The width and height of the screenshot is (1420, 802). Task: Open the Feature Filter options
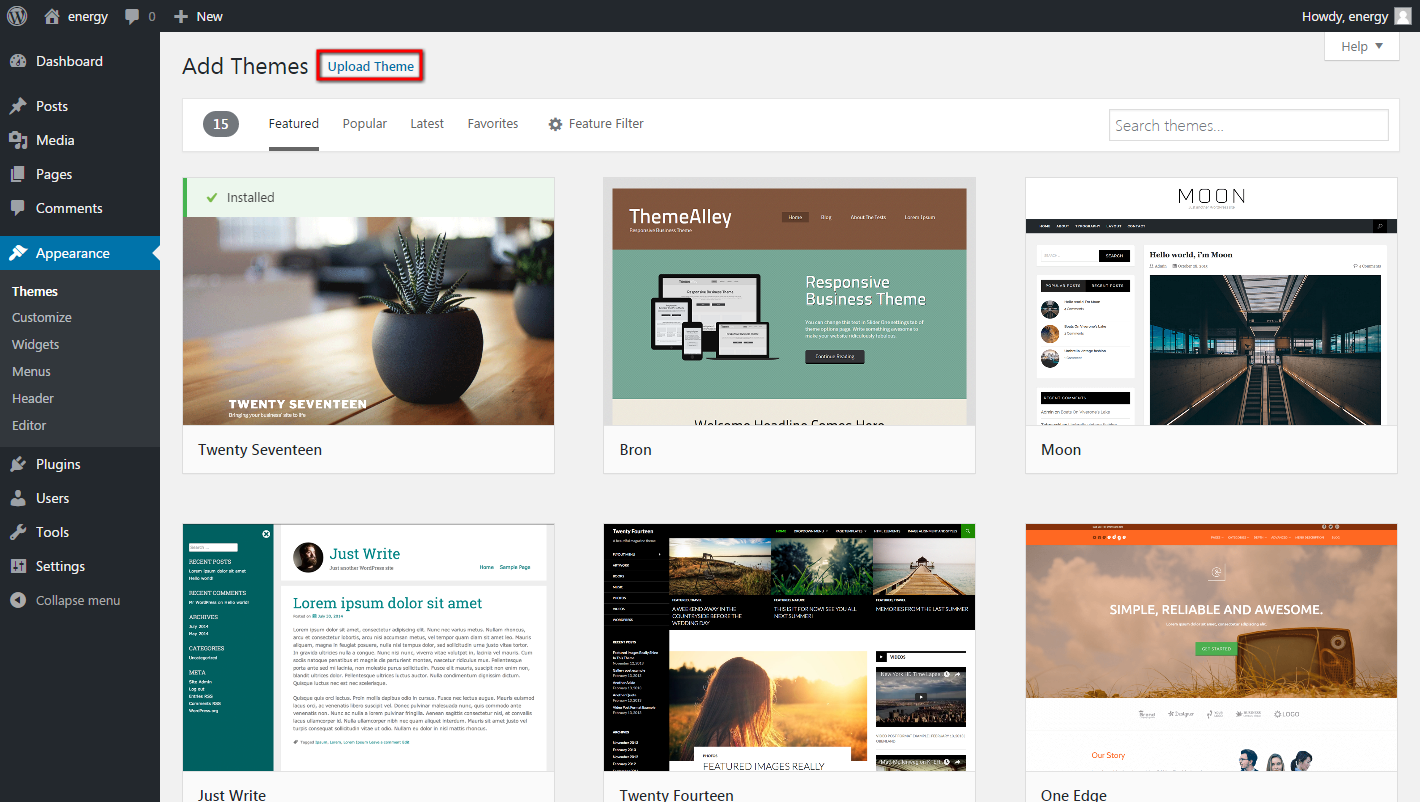[595, 124]
